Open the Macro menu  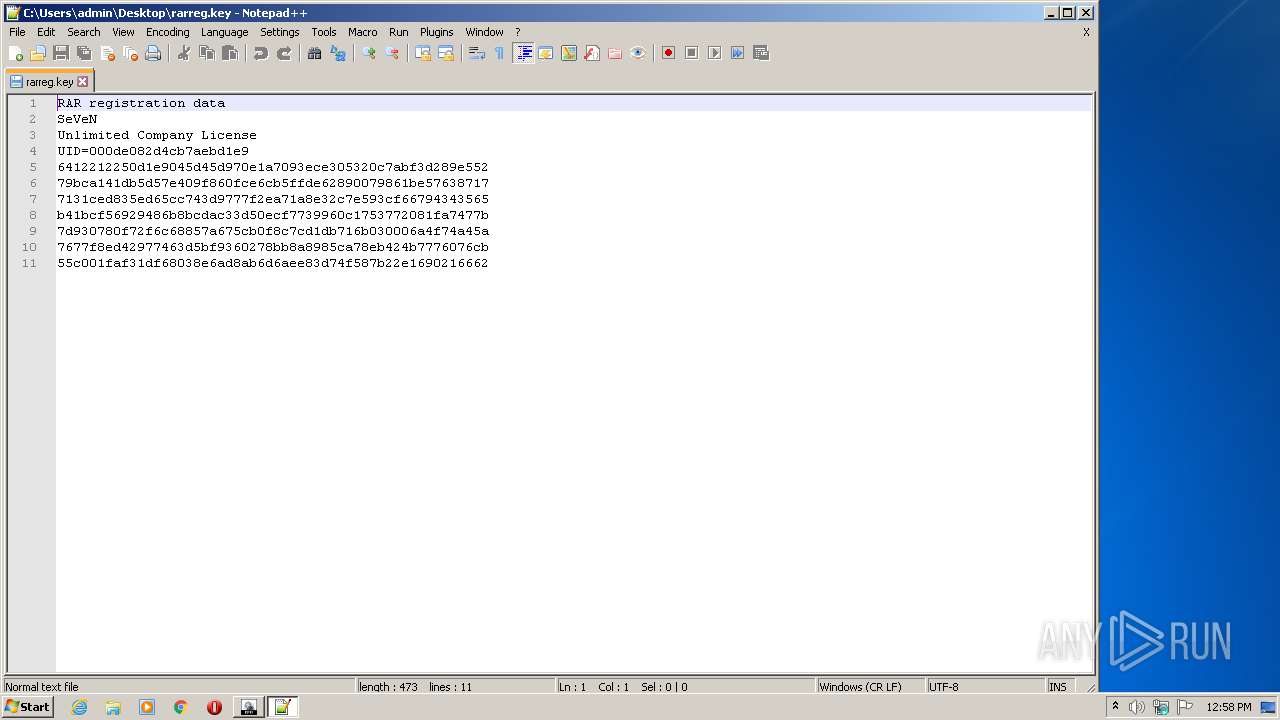(362, 32)
